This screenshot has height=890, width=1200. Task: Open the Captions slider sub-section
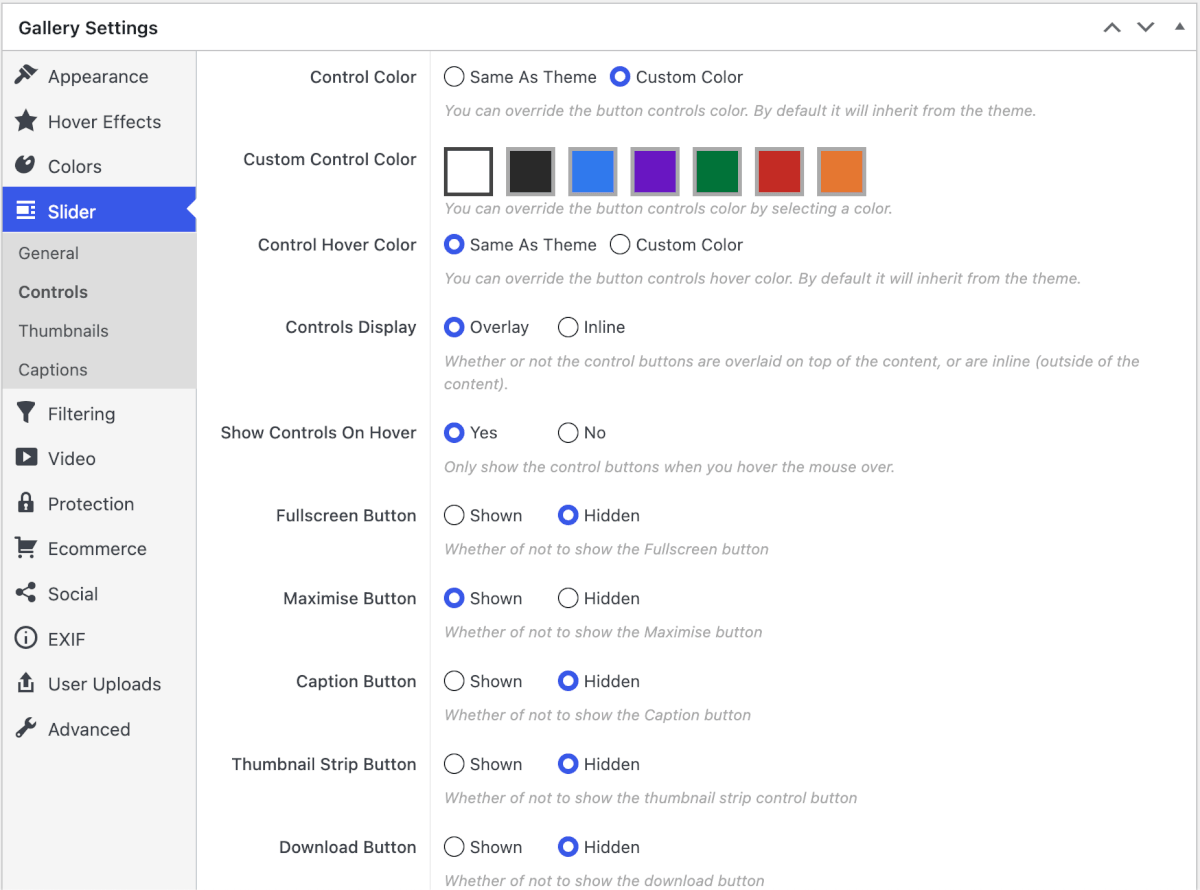[53, 370]
